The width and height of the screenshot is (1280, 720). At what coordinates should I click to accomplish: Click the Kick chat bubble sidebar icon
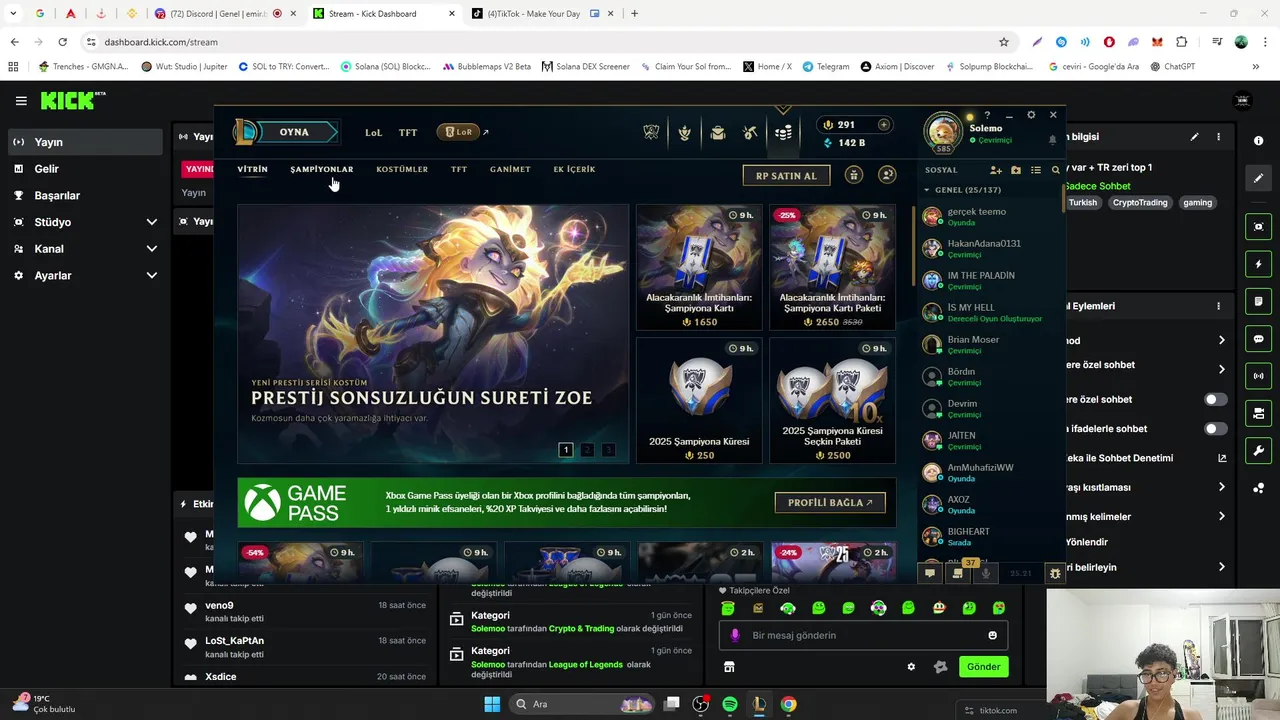click(x=1259, y=339)
